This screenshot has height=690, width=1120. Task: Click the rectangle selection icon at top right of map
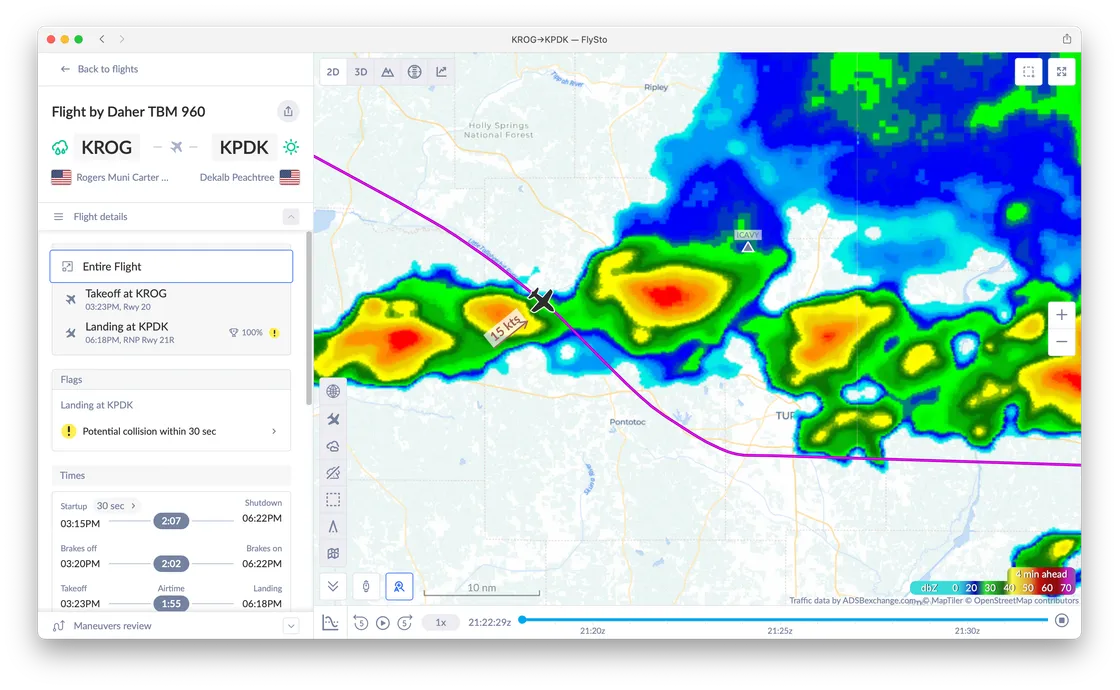pos(1029,71)
